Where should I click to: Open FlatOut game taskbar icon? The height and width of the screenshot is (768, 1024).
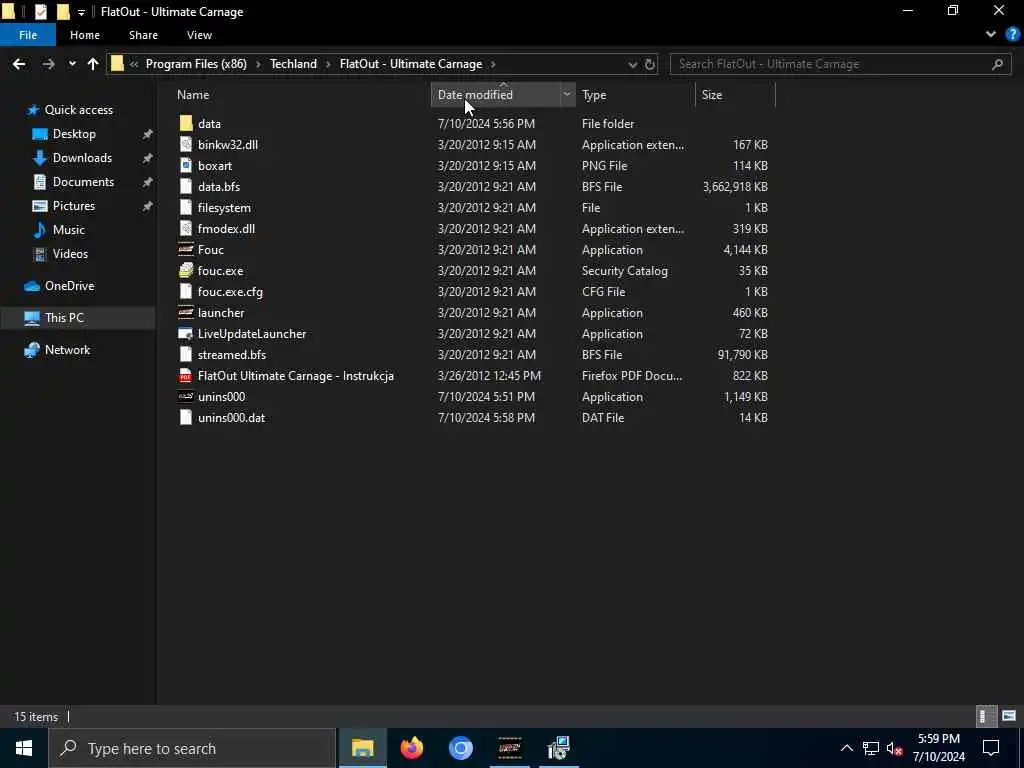[x=509, y=748]
